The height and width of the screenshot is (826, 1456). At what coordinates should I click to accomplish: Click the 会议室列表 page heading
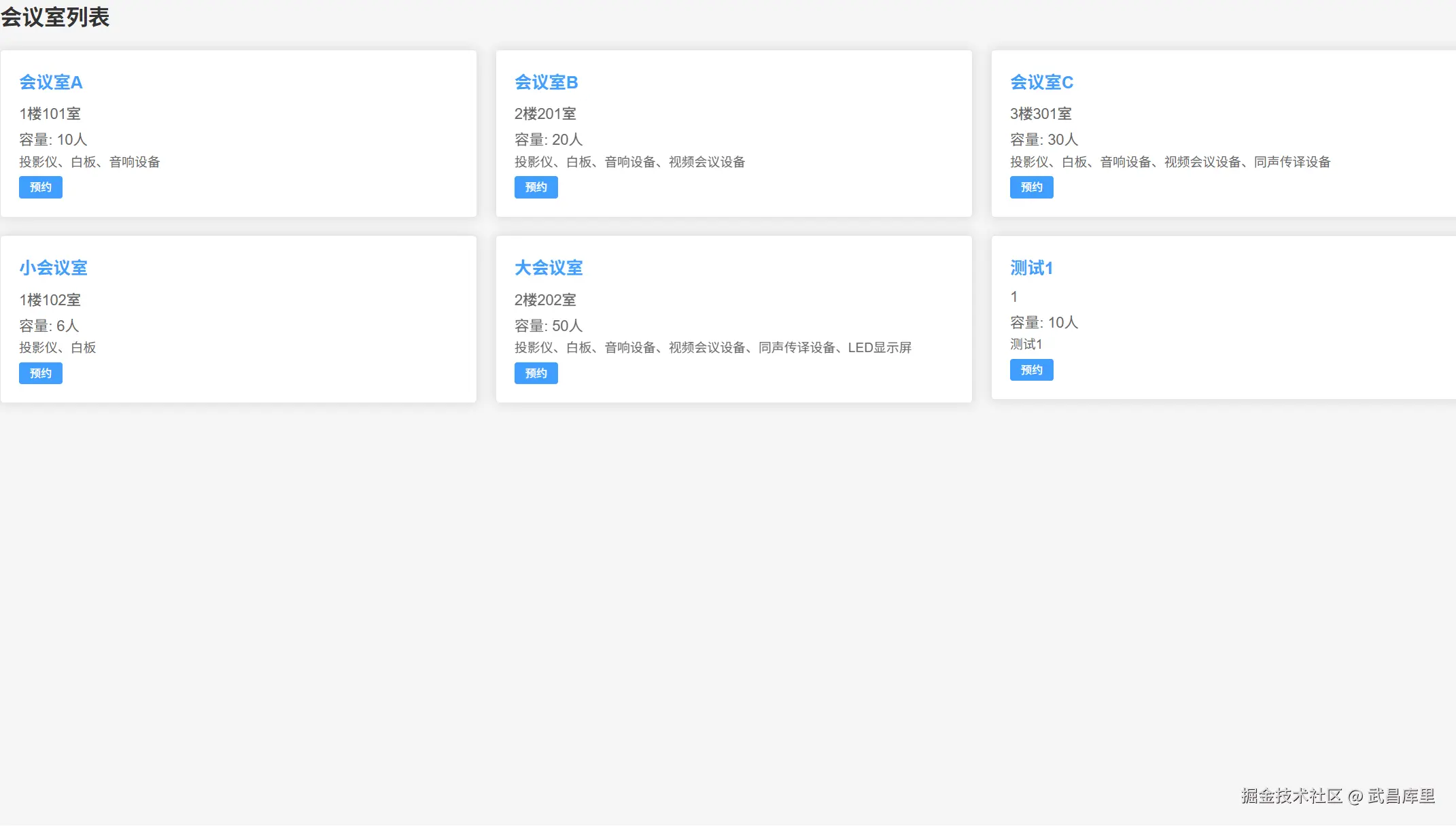[55, 17]
